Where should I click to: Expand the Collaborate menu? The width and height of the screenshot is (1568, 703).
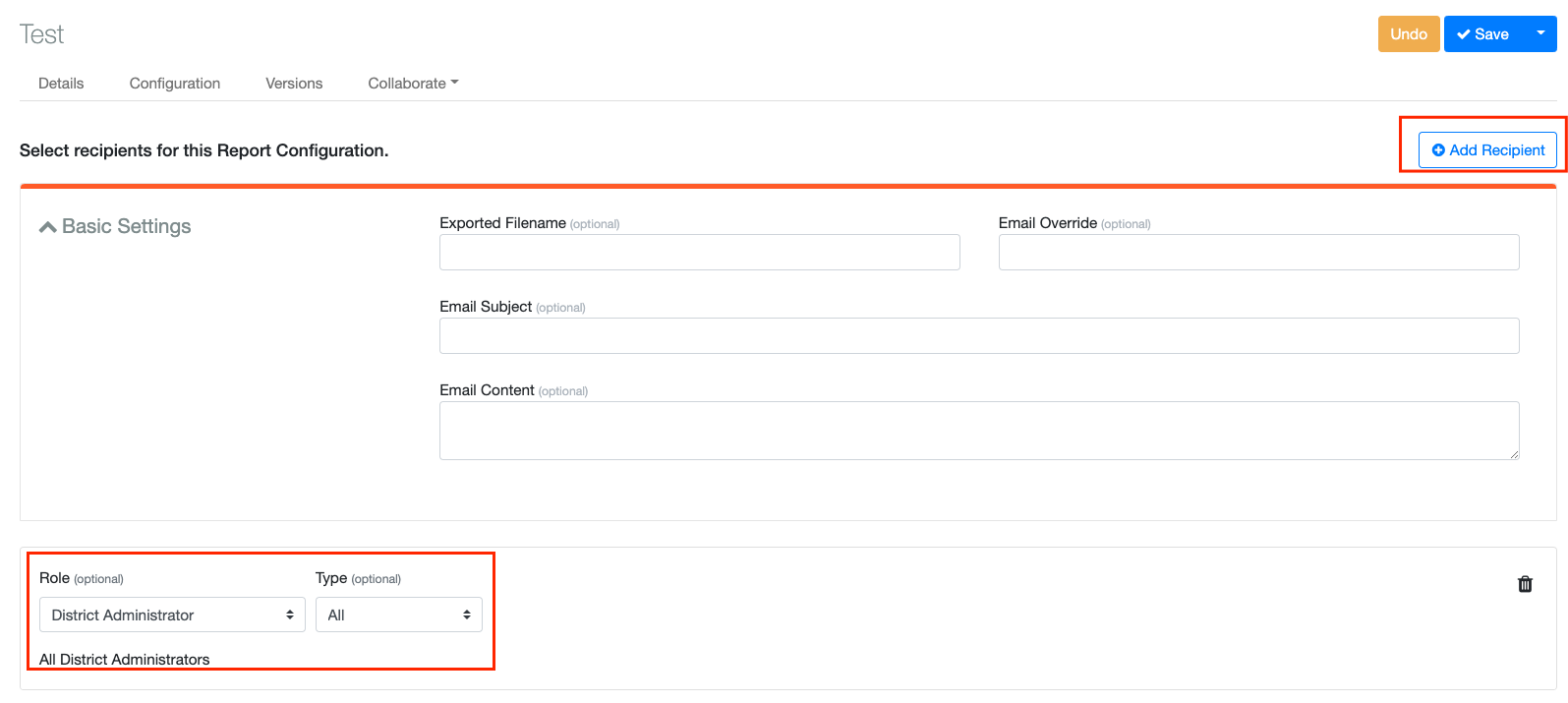click(413, 84)
